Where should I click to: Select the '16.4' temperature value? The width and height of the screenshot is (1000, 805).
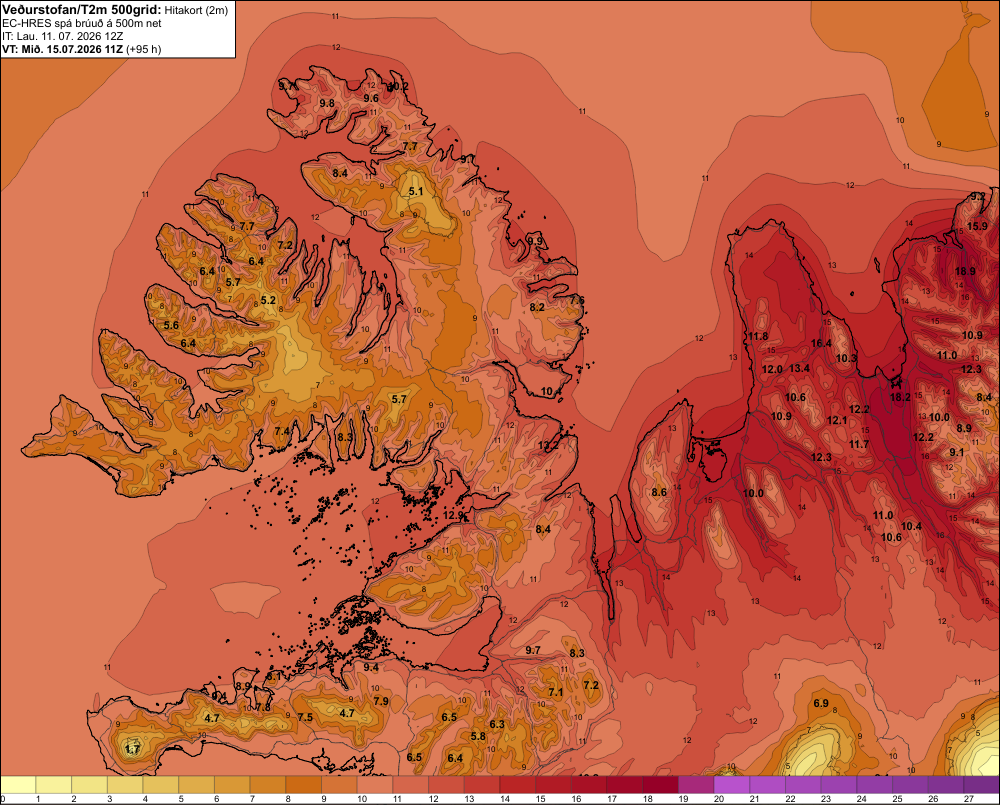(x=821, y=343)
